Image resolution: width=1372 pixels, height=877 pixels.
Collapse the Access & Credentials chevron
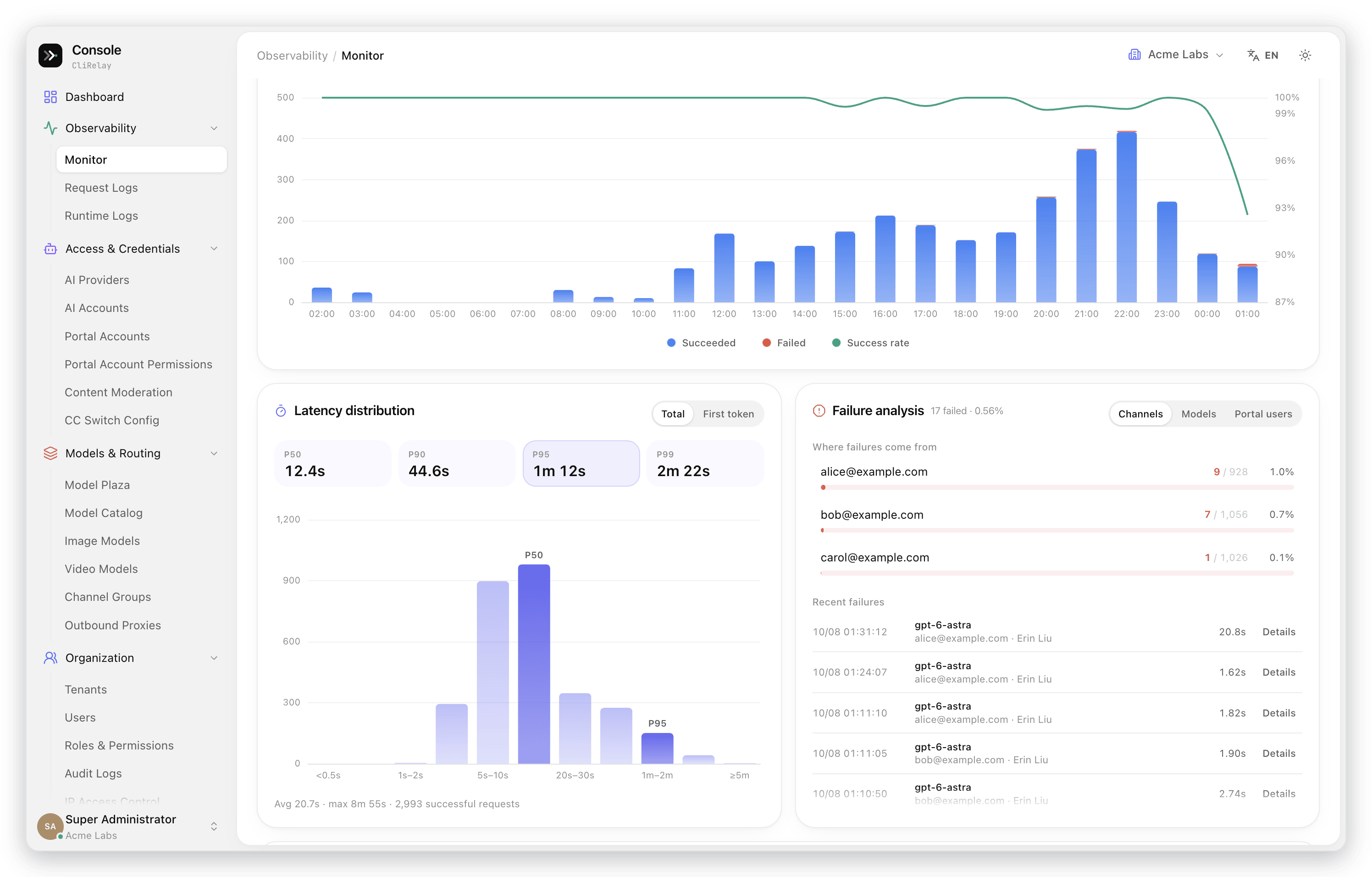(x=214, y=249)
